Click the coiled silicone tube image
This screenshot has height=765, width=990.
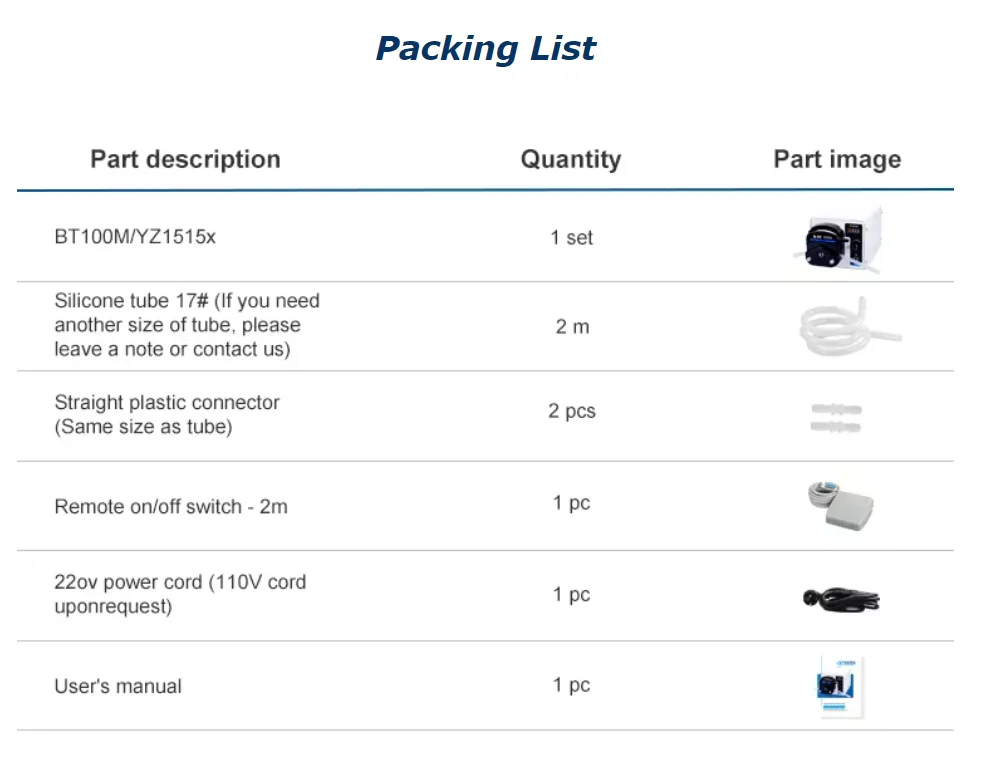[x=838, y=326]
